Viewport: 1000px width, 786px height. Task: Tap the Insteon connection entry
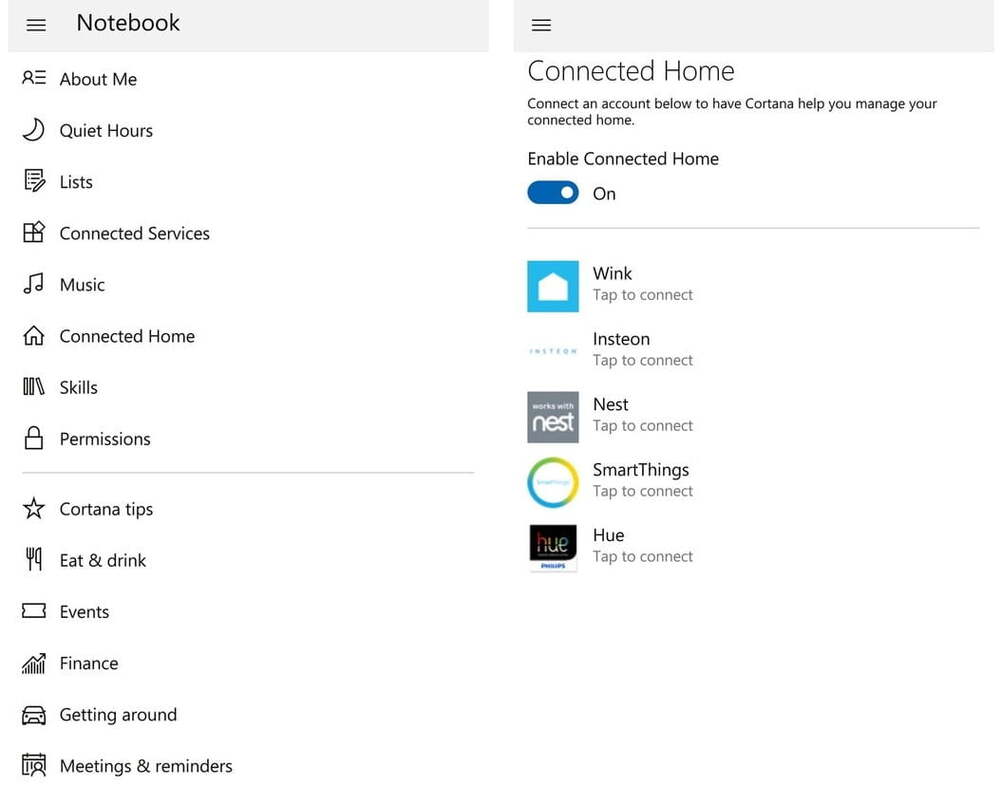coord(643,349)
